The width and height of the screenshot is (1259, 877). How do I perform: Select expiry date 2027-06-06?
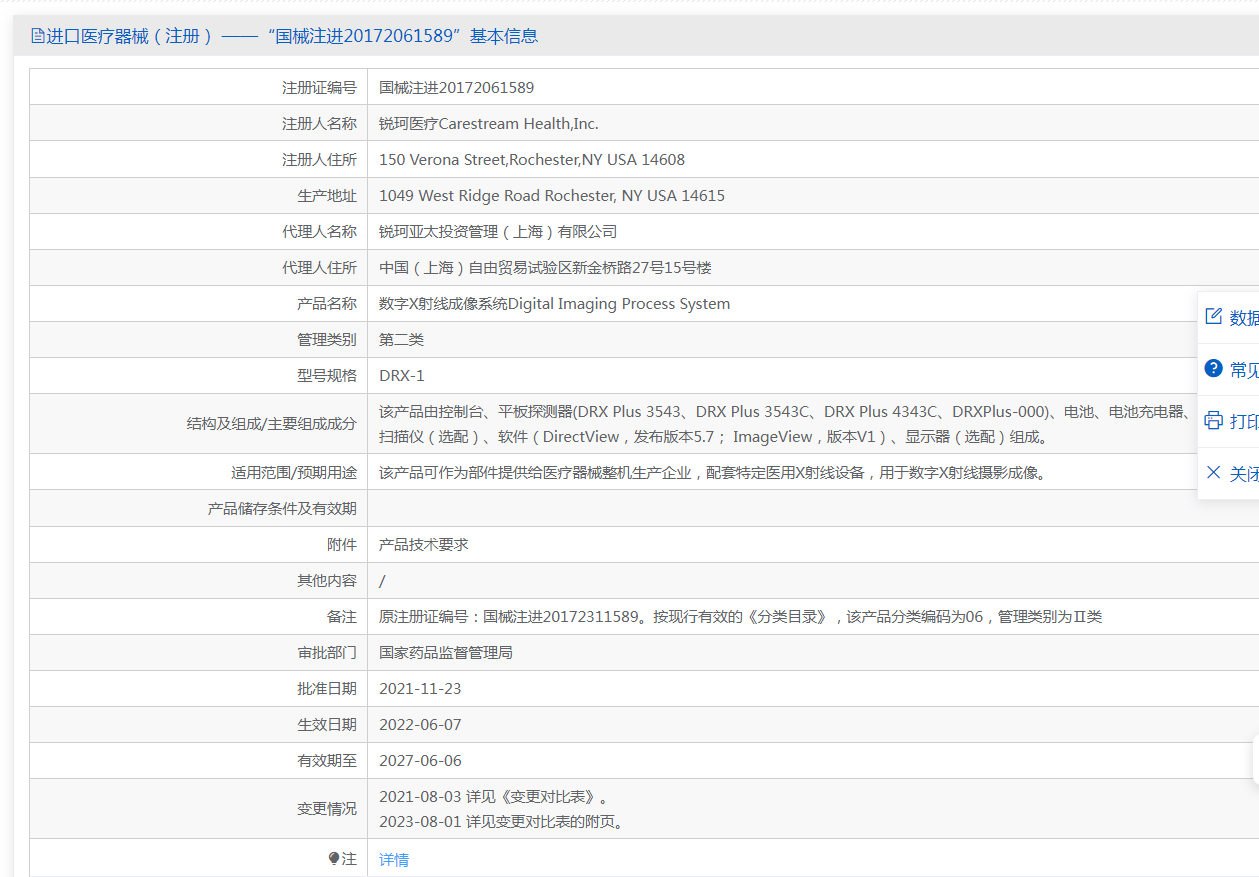[x=420, y=761]
